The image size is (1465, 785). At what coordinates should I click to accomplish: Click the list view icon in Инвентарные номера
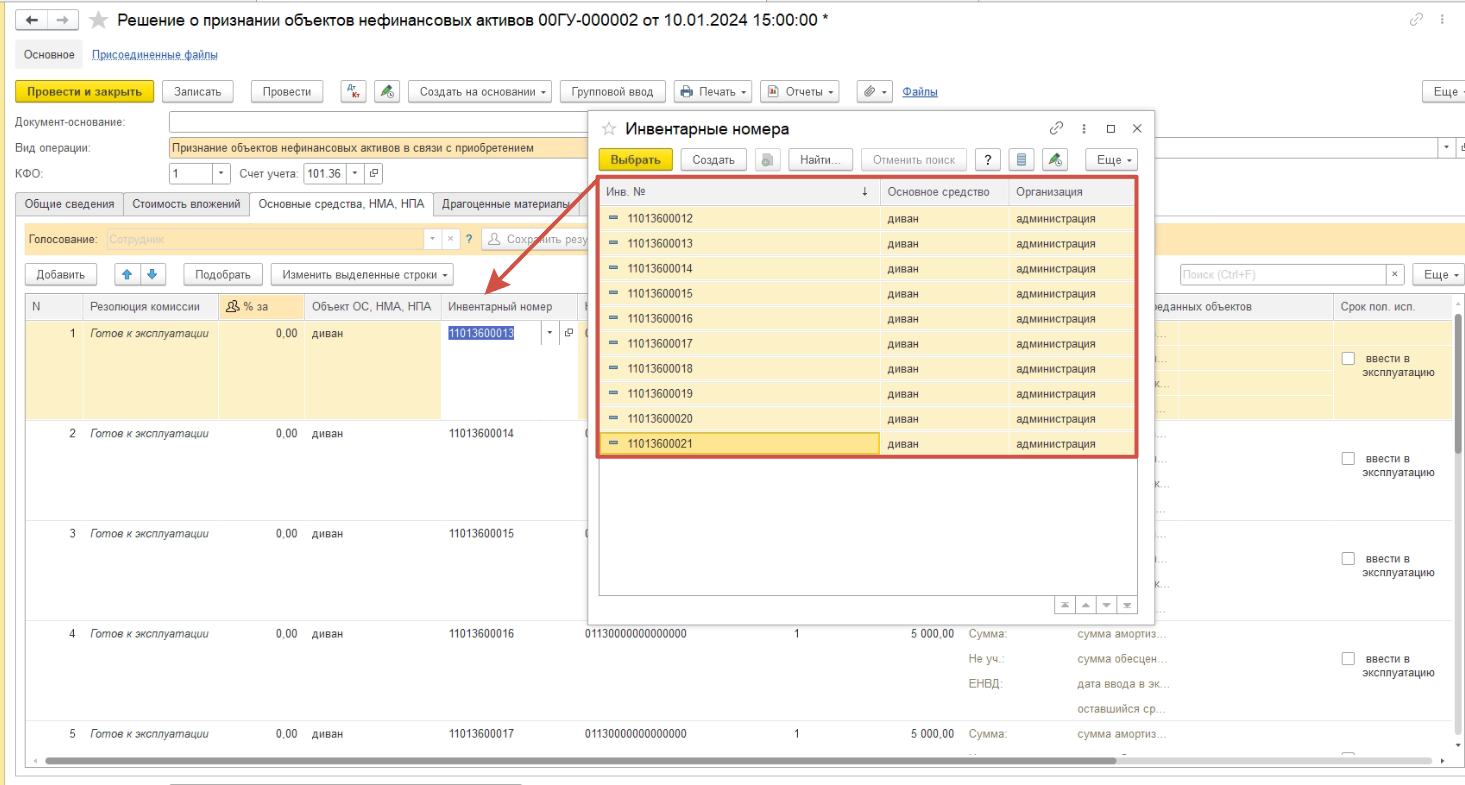1020,160
